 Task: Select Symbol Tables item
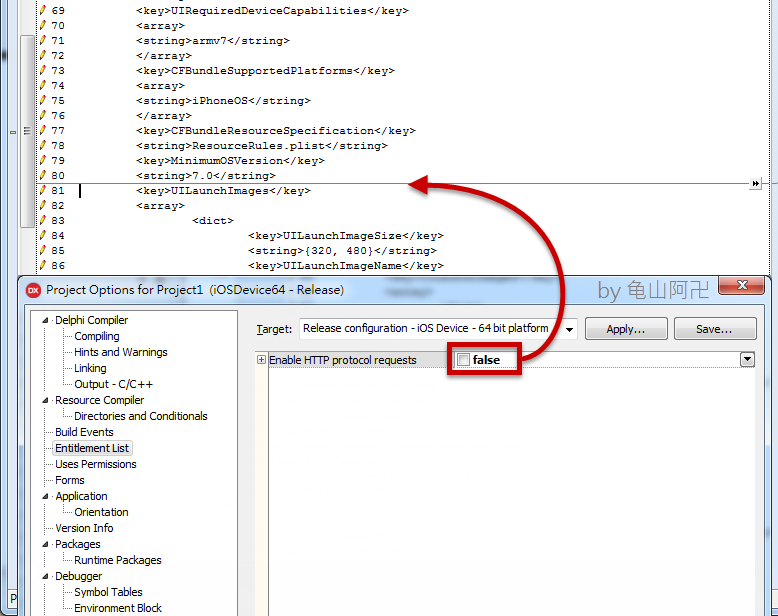pyautogui.click(x=108, y=592)
